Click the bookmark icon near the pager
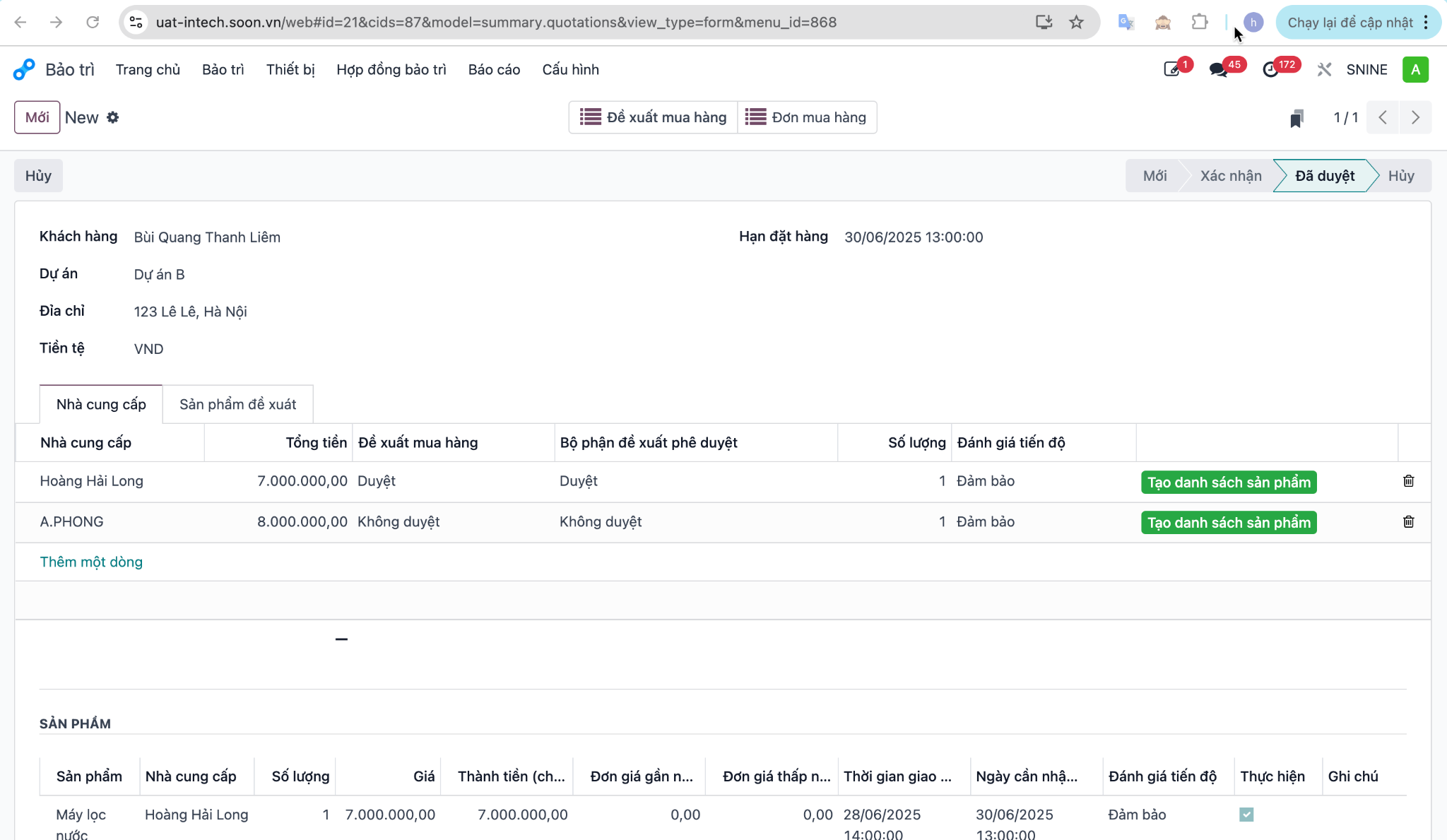 (1296, 118)
